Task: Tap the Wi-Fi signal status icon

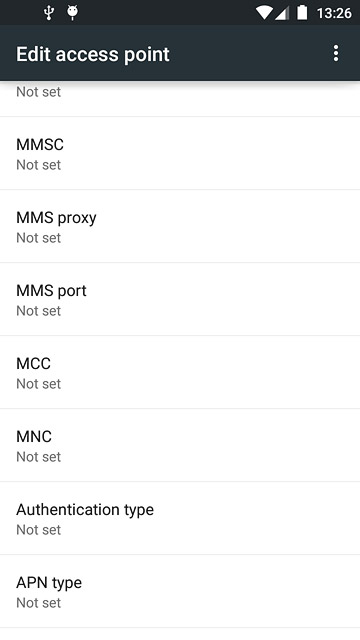Action: coord(264,13)
